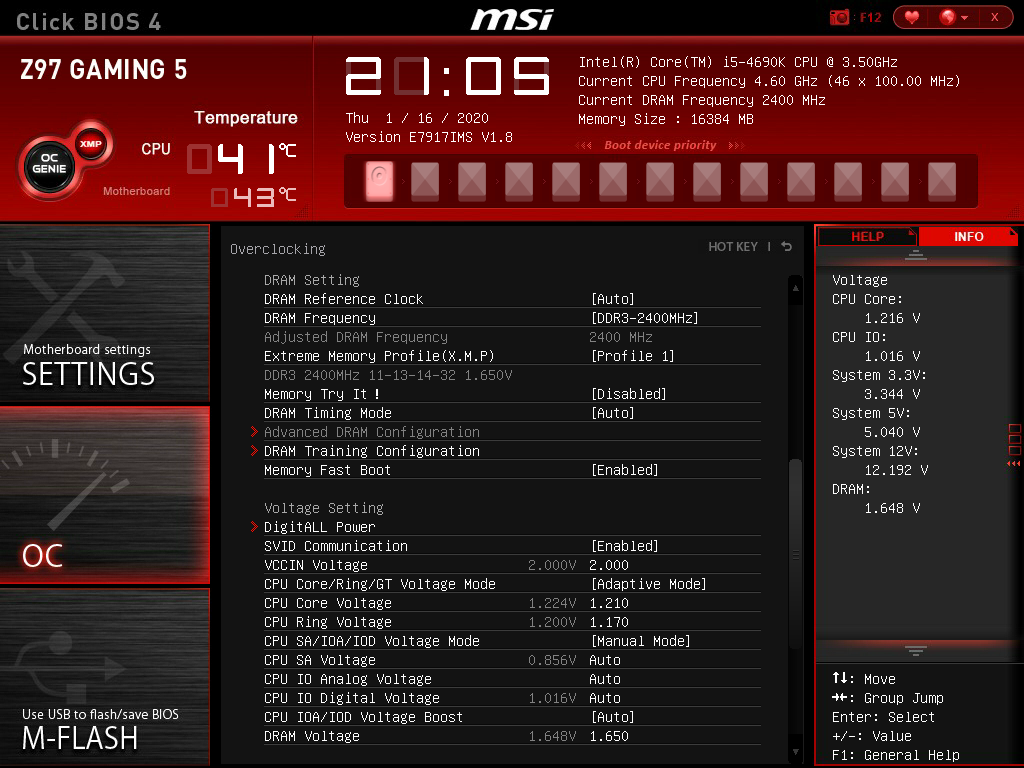The image size is (1024, 768).
Task: Select the first boot device disk icon
Action: click(379, 180)
